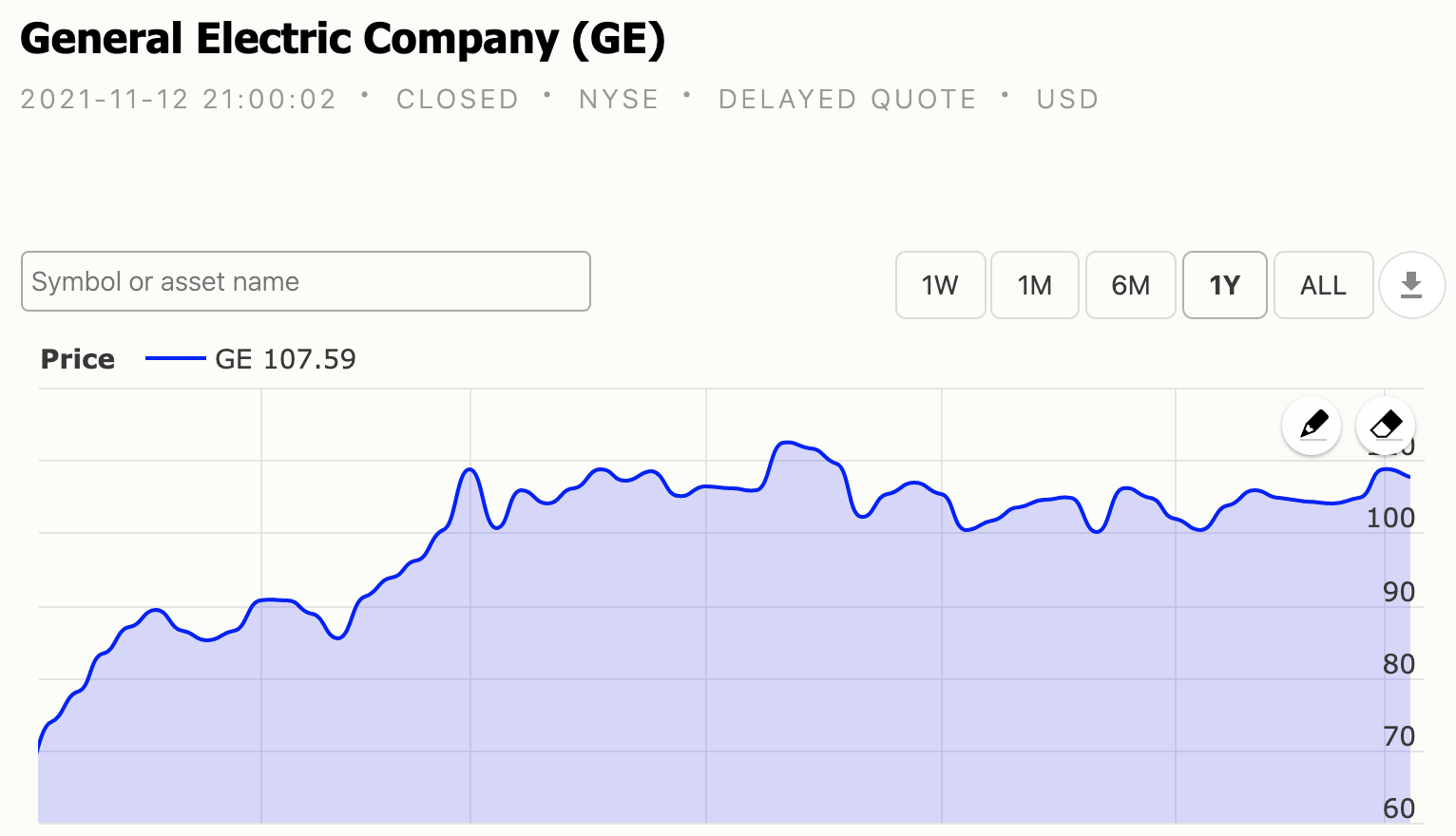Select the active 1Y range button
The image size is (1456, 836).
pyautogui.click(x=1224, y=285)
